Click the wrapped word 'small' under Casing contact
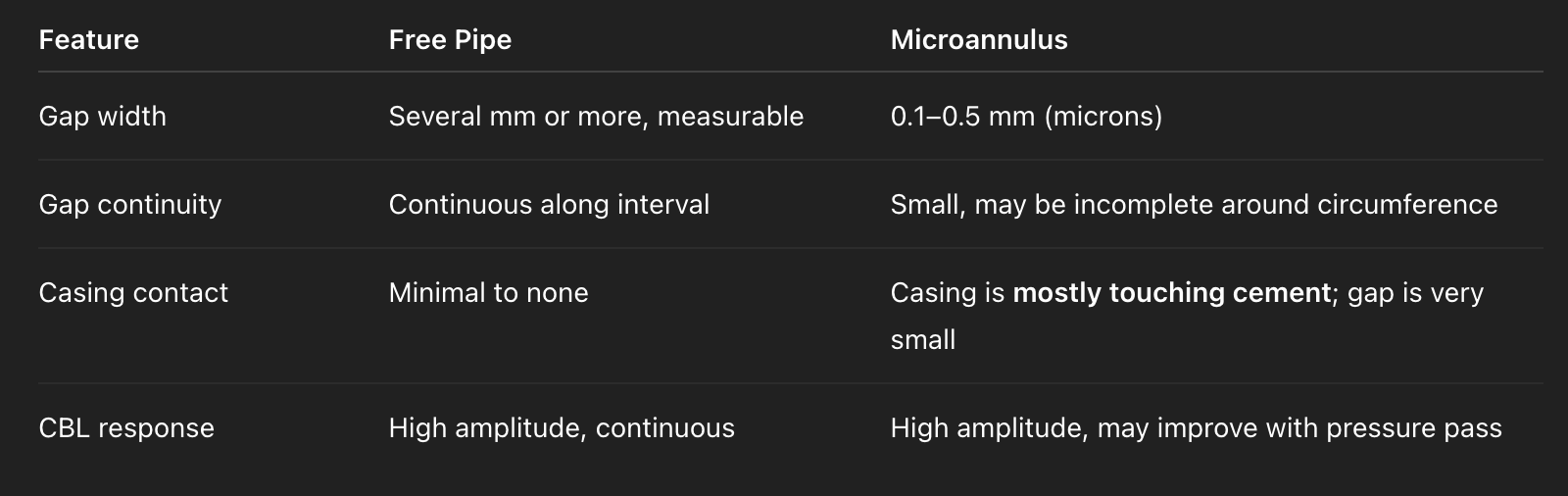Image resolution: width=1568 pixels, height=496 pixels. tap(922, 340)
